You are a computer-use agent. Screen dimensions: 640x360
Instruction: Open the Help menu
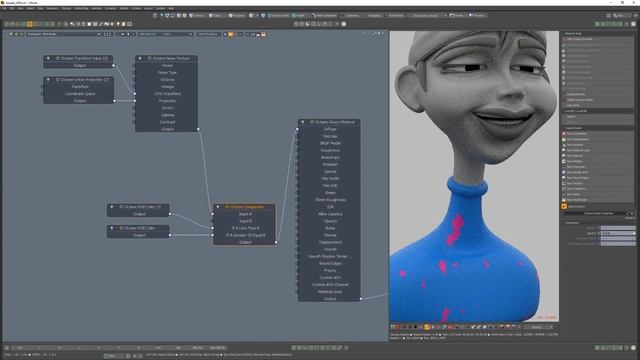coord(171,8)
